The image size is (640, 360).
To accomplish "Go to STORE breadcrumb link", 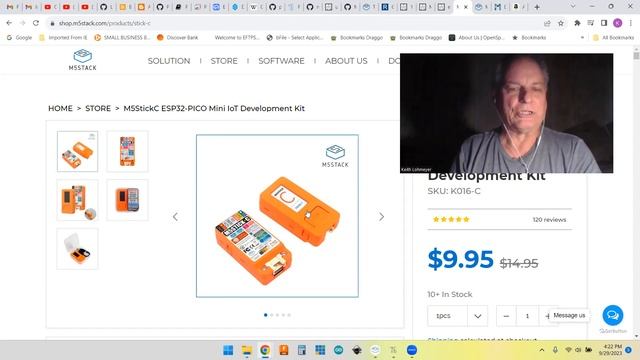I will tap(98, 108).
